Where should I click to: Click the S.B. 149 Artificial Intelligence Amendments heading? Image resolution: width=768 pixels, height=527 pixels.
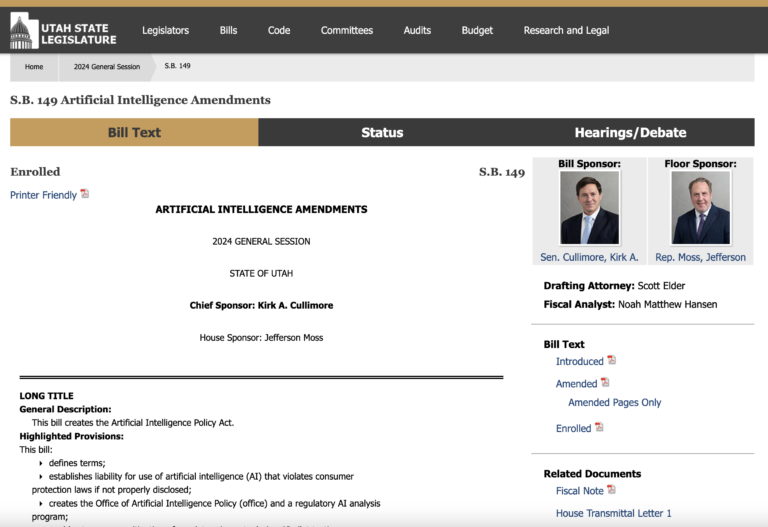click(x=141, y=100)
